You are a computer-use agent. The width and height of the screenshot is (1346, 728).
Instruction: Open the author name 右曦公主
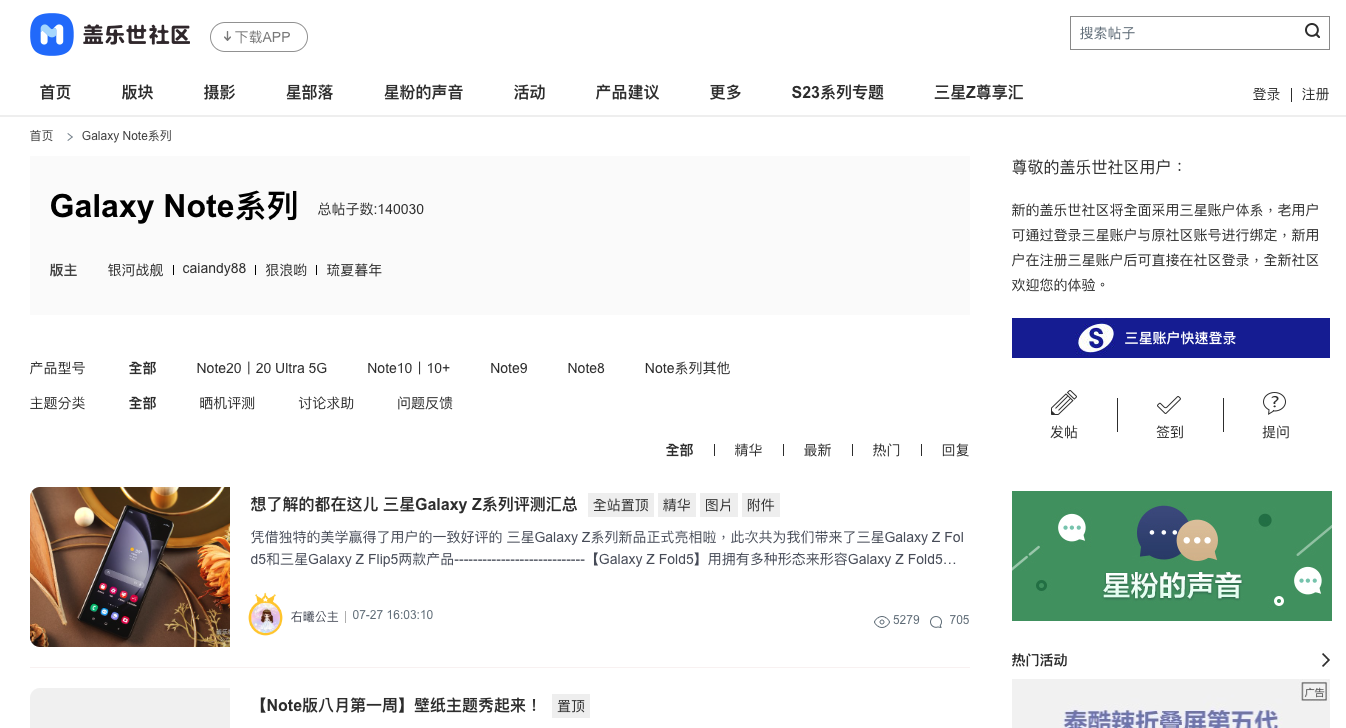pyautogui.click(x=315, y=616)
